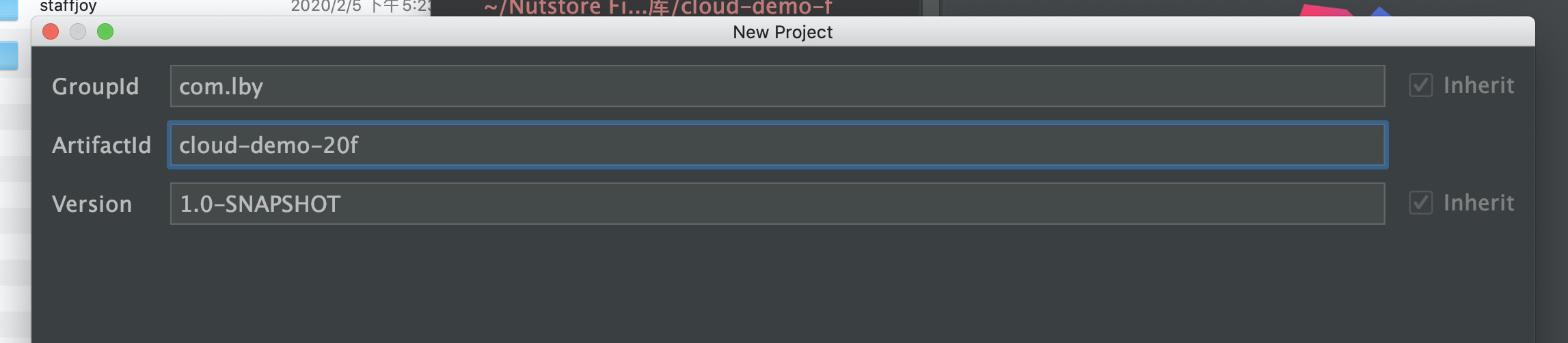Click the GroupId label
Image resolution: width=1568 pixels, height=343 pixels.
(x=96, y=87)
